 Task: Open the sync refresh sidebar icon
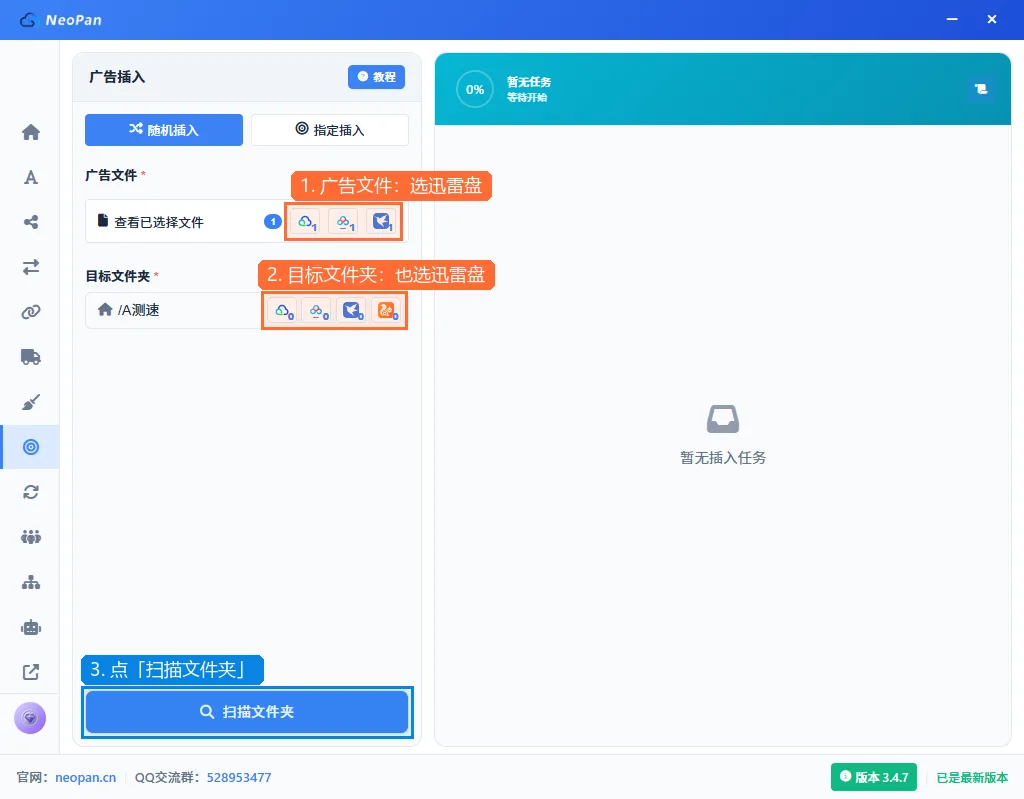click(x=31, y=492)
